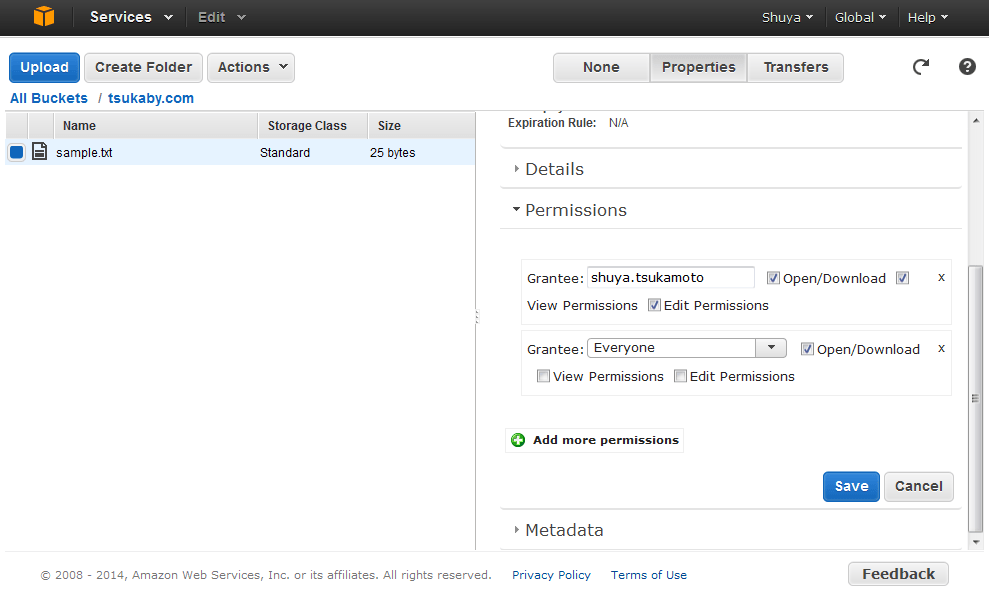Toggle Open/Download for shuya.tsukamoto grantee
Screen dimensions: 989x603
click(x=773, y=278)
